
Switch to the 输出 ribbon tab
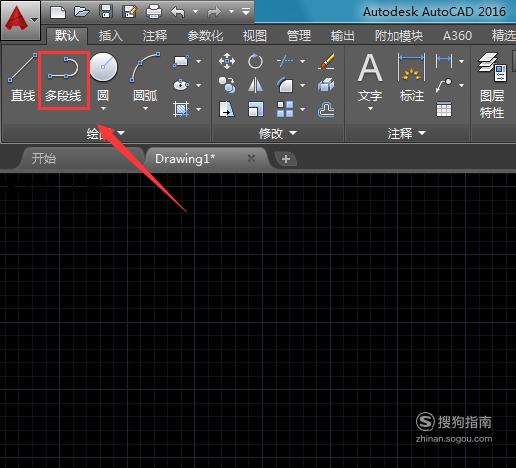(342, 36)
